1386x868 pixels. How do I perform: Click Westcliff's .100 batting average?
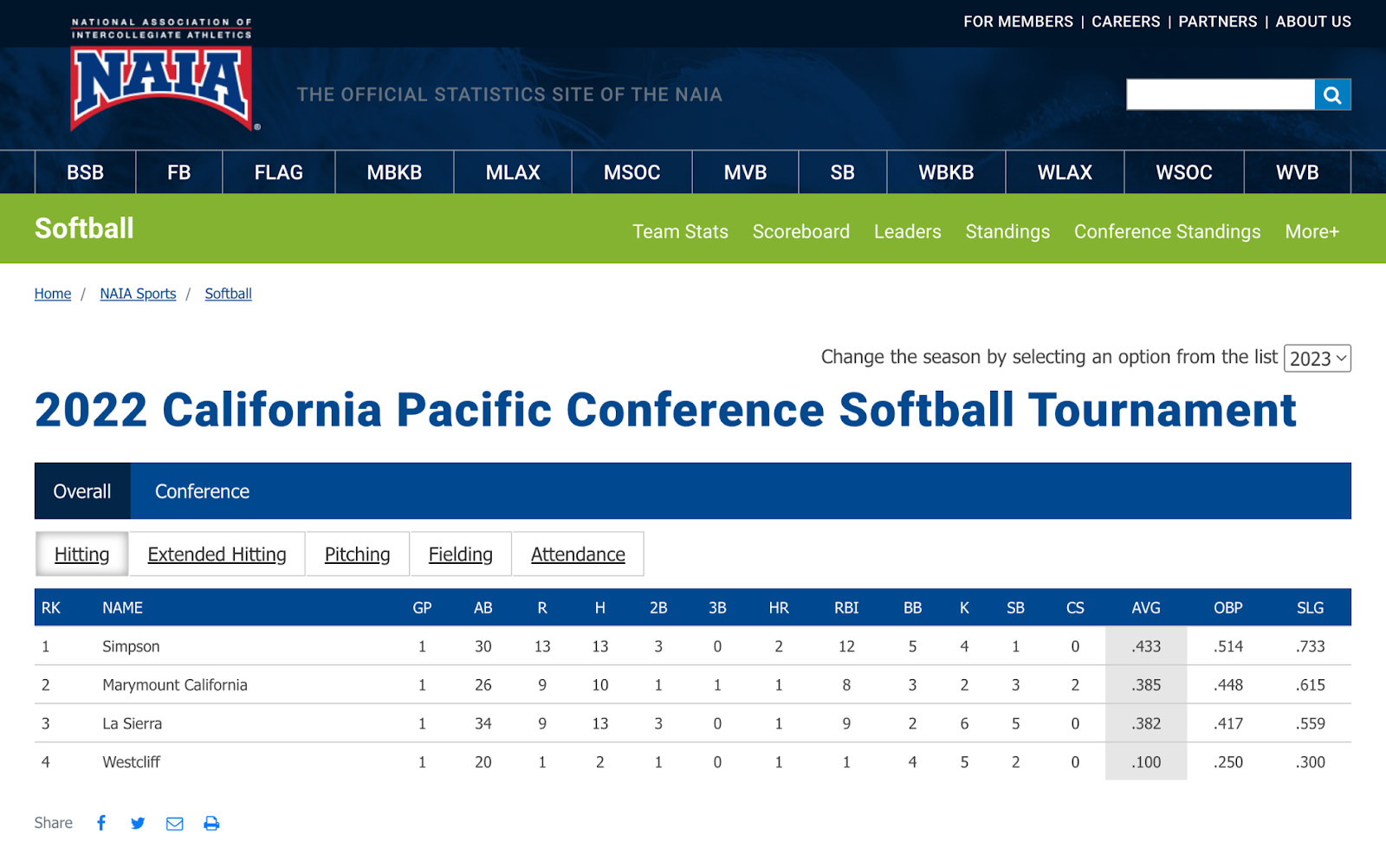point(1146,762)
